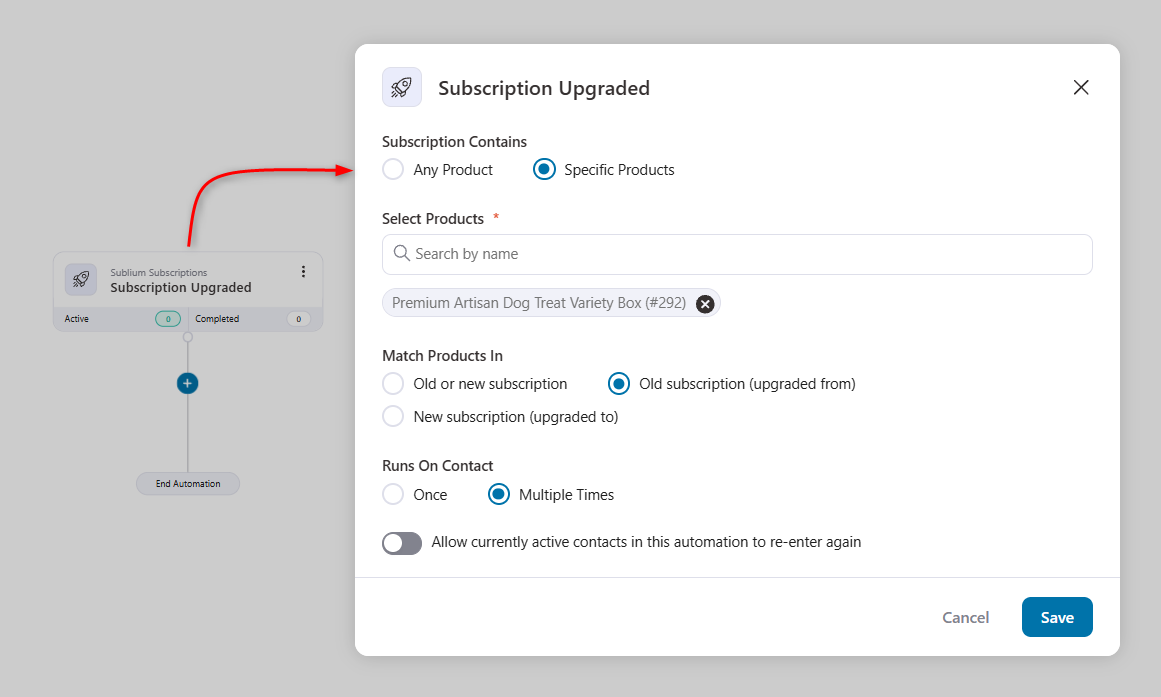This screenshot has height=697, width=1161.
Task: Choose Old subscription (upgraded from) option
Action: (619, 384)
